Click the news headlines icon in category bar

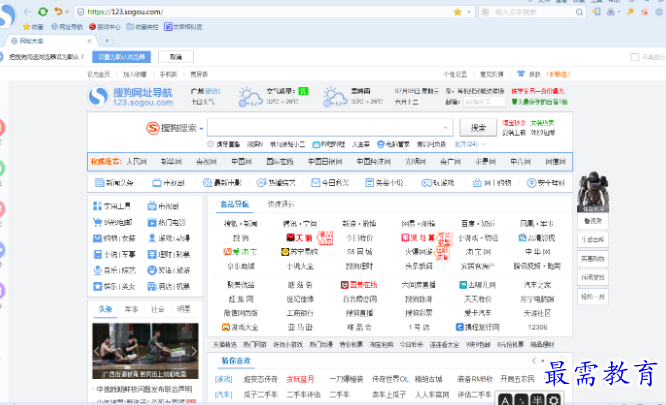[x=99, y=183]
